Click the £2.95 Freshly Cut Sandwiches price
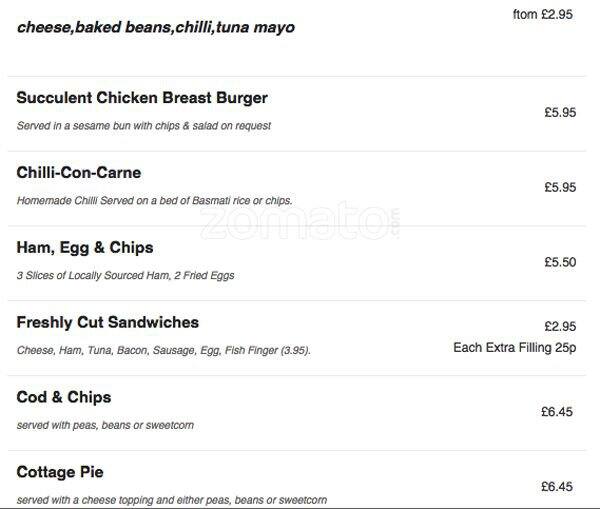 click(x=560, y=326)
